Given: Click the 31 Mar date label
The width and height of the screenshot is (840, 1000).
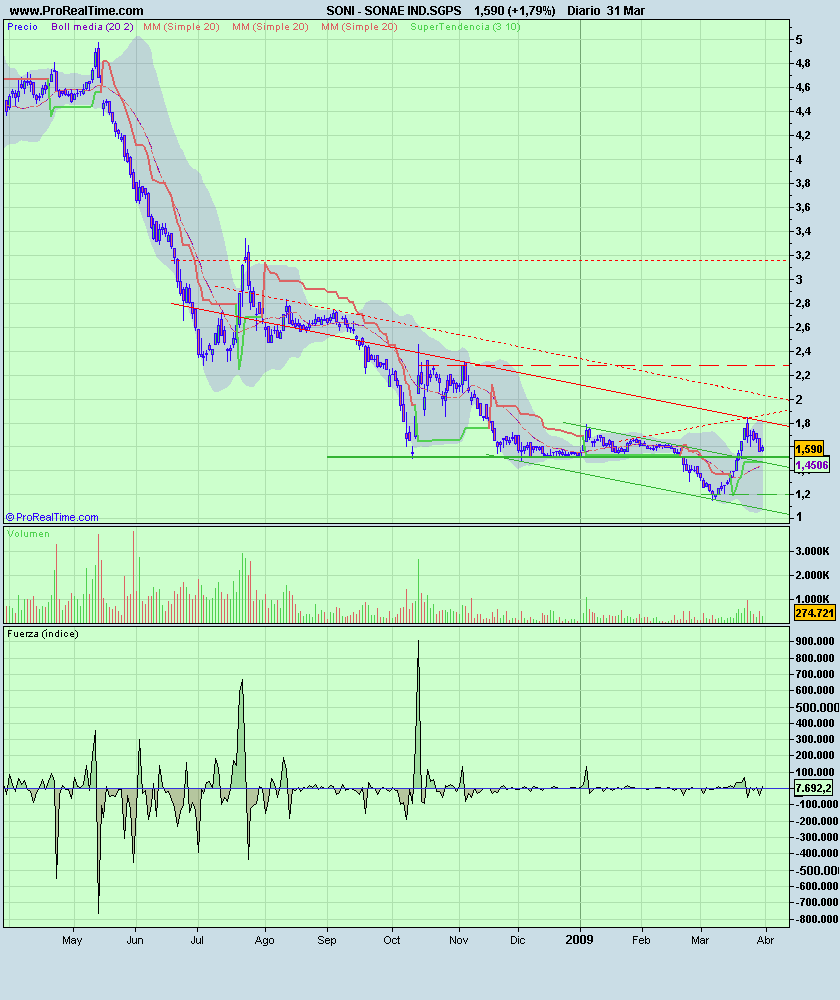Looking at the screenshot, I should [626, 11].
